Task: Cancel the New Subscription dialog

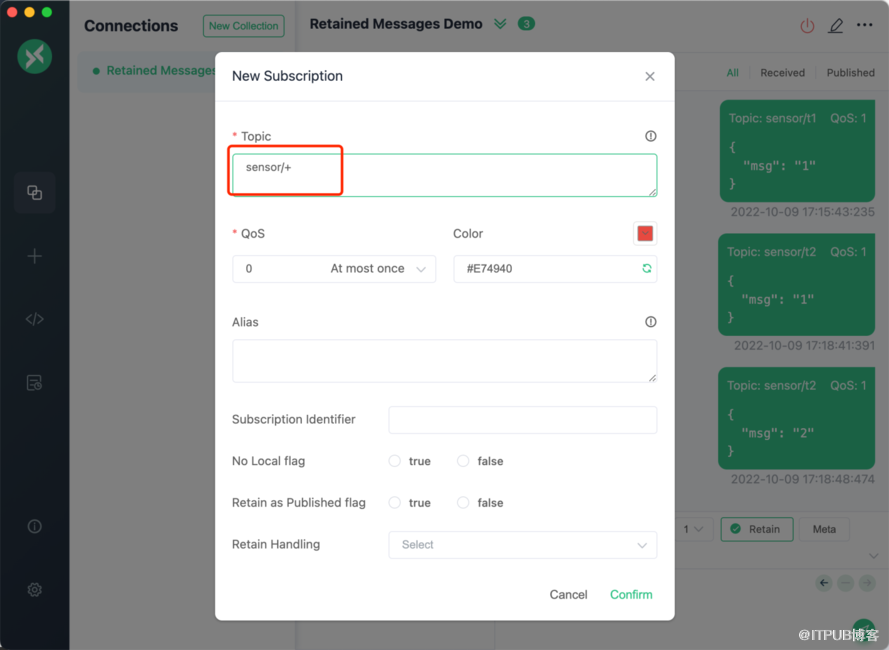Action: (x=568, y=594)
